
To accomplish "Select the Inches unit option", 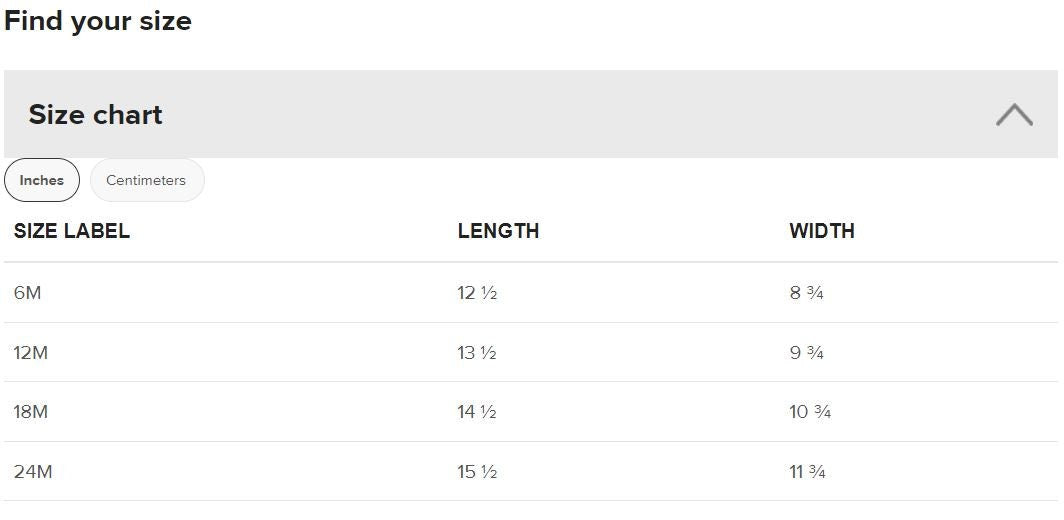I will point(42,180).
